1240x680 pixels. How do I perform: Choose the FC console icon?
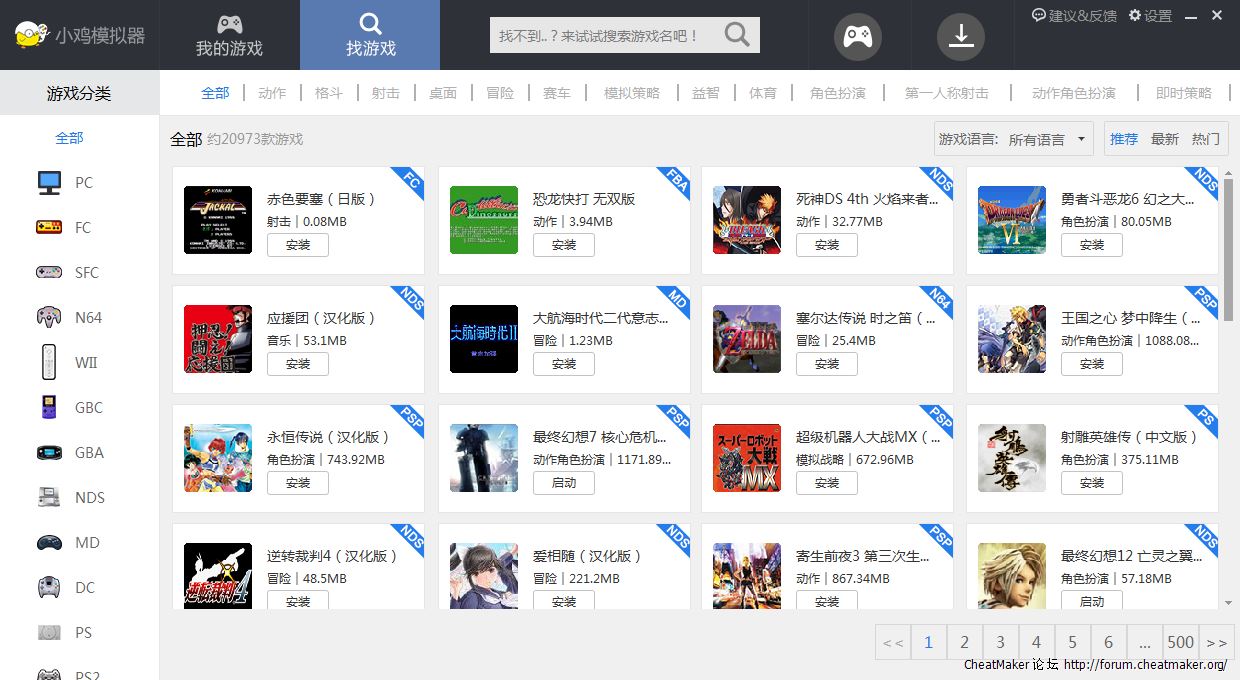point(48,227)
